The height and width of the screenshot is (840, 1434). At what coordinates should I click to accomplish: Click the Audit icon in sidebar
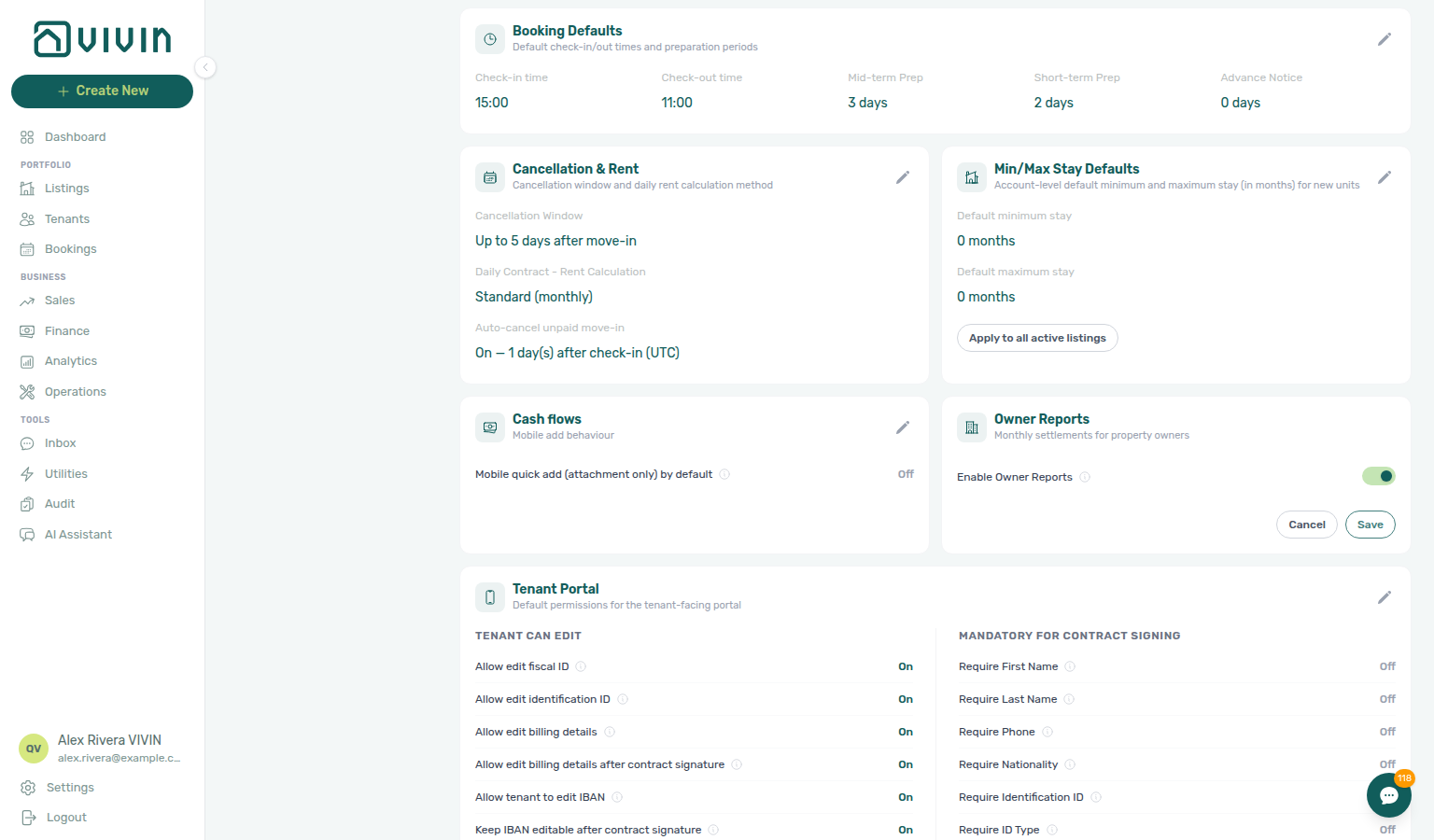click(27, 504)
